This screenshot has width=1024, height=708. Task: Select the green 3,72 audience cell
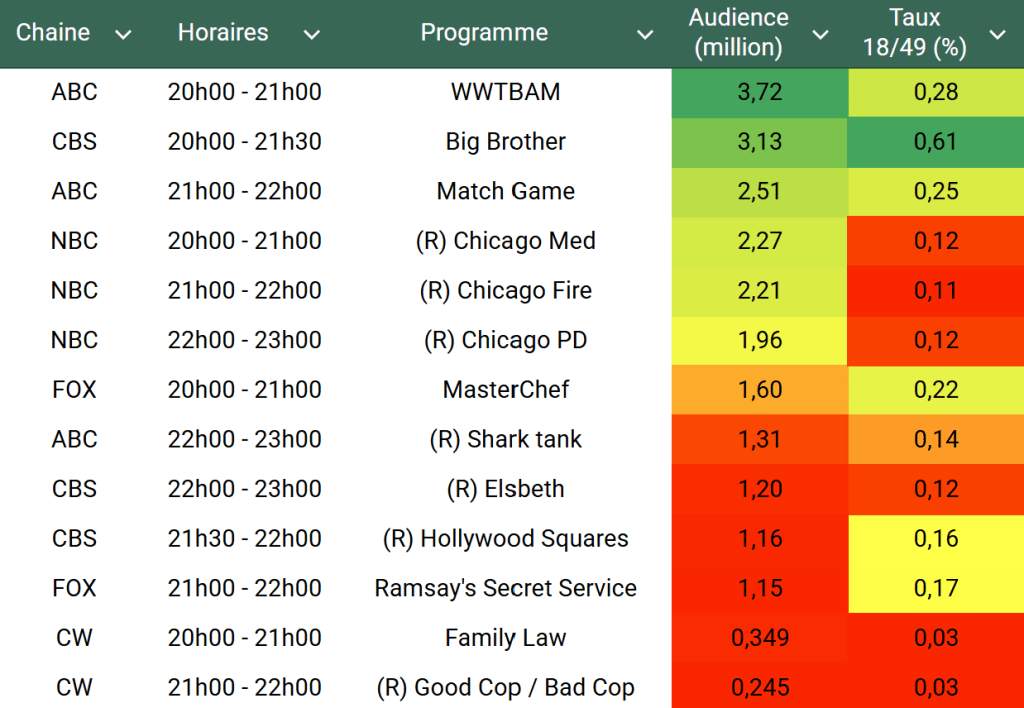[759, 92]
